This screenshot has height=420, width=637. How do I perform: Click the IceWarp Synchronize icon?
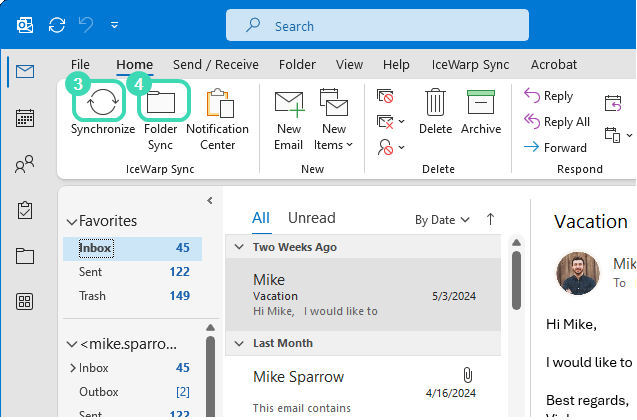click(x=102, y=104)
